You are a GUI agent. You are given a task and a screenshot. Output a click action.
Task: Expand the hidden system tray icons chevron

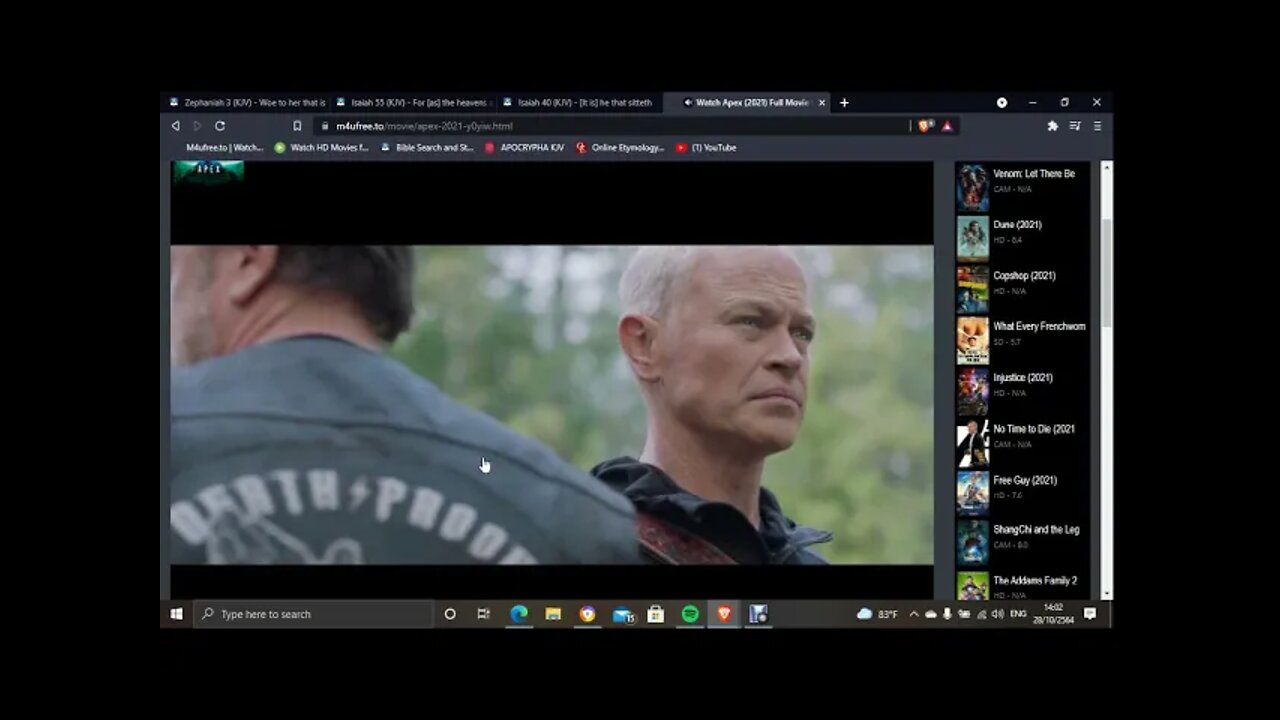[x=914, y=614]
